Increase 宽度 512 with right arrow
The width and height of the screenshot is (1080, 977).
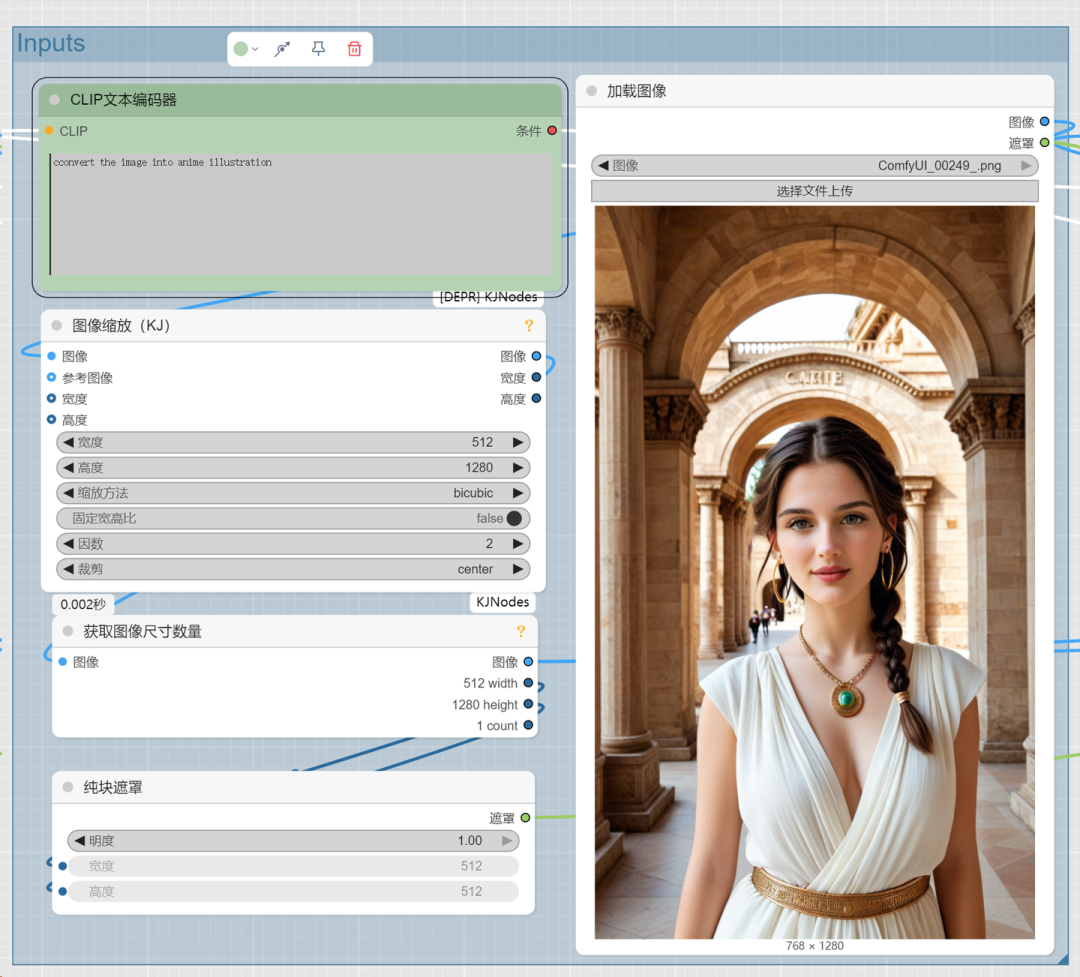517,442
